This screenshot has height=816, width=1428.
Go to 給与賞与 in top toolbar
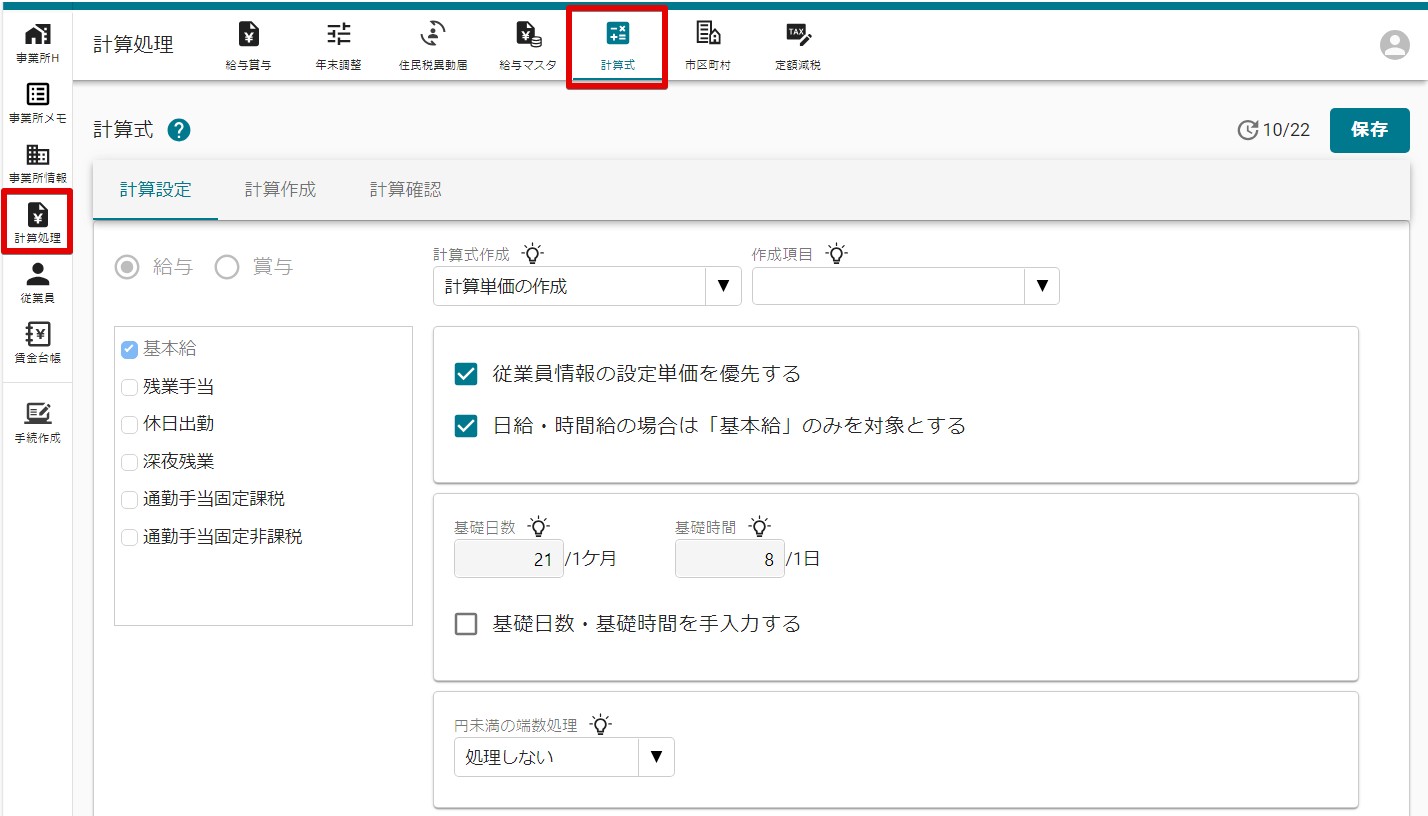pyautogui.click(x=249, y=46)
